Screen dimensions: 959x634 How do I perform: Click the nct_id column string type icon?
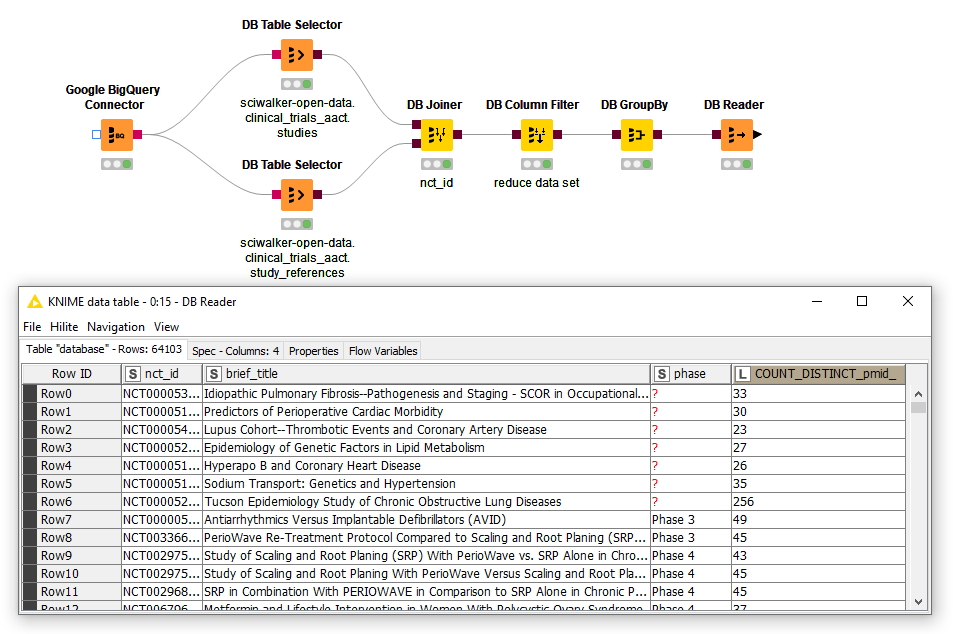coord(133,374)
